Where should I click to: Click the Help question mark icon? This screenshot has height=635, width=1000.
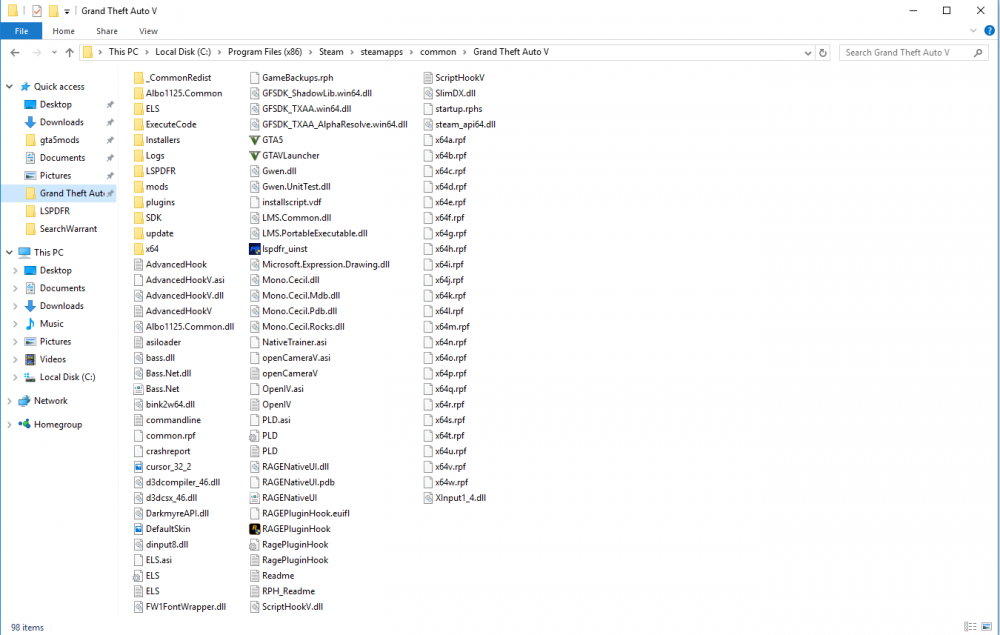coord(989,31)
